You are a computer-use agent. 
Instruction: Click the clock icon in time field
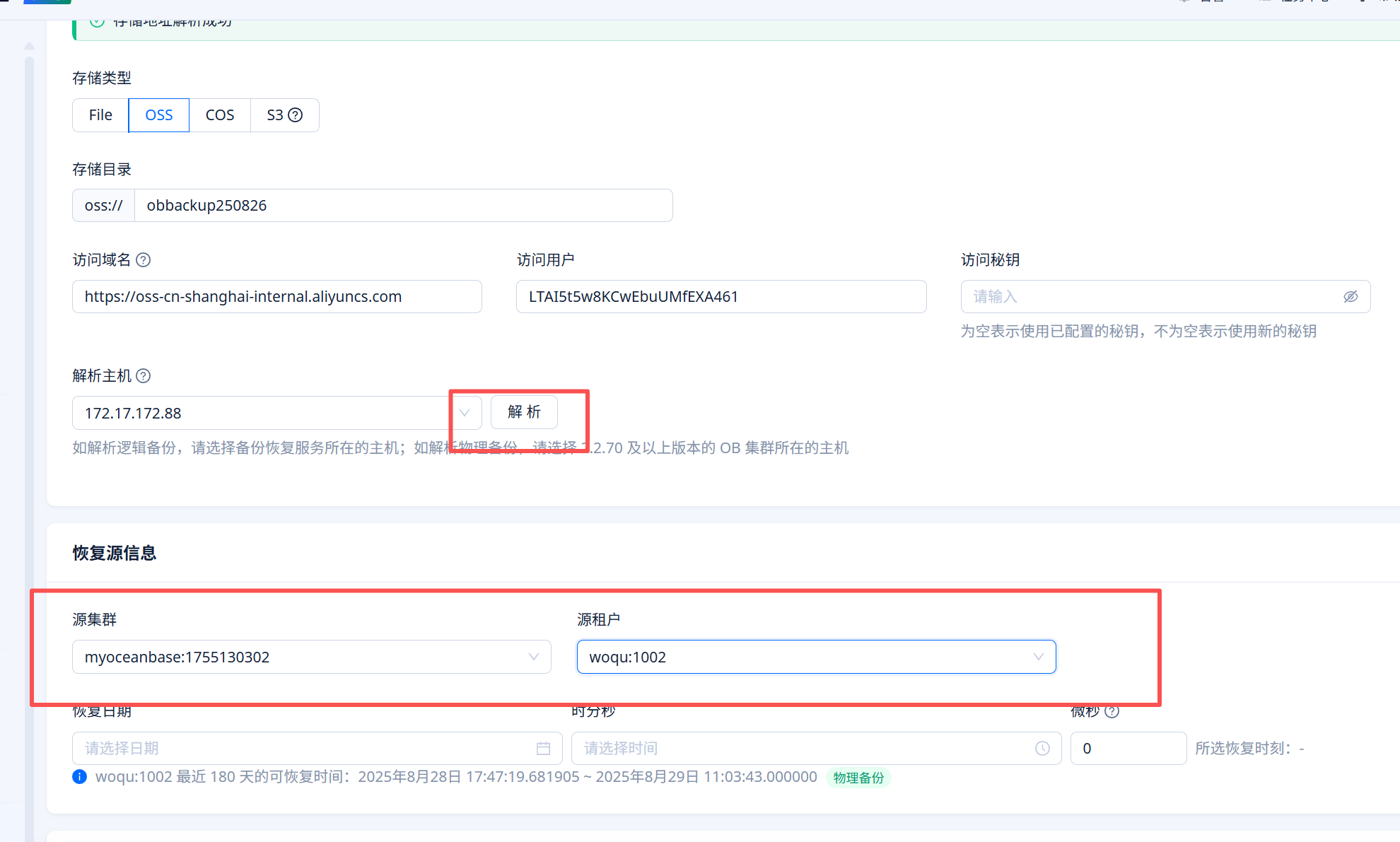pyautogui.click(x=1042, y=748)
